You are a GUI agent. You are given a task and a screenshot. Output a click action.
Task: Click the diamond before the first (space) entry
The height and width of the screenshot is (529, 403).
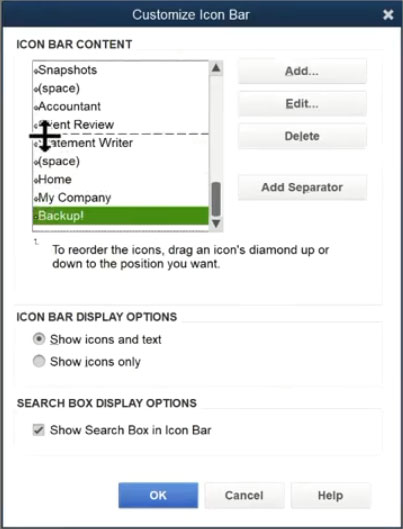(x=36, y=89)
